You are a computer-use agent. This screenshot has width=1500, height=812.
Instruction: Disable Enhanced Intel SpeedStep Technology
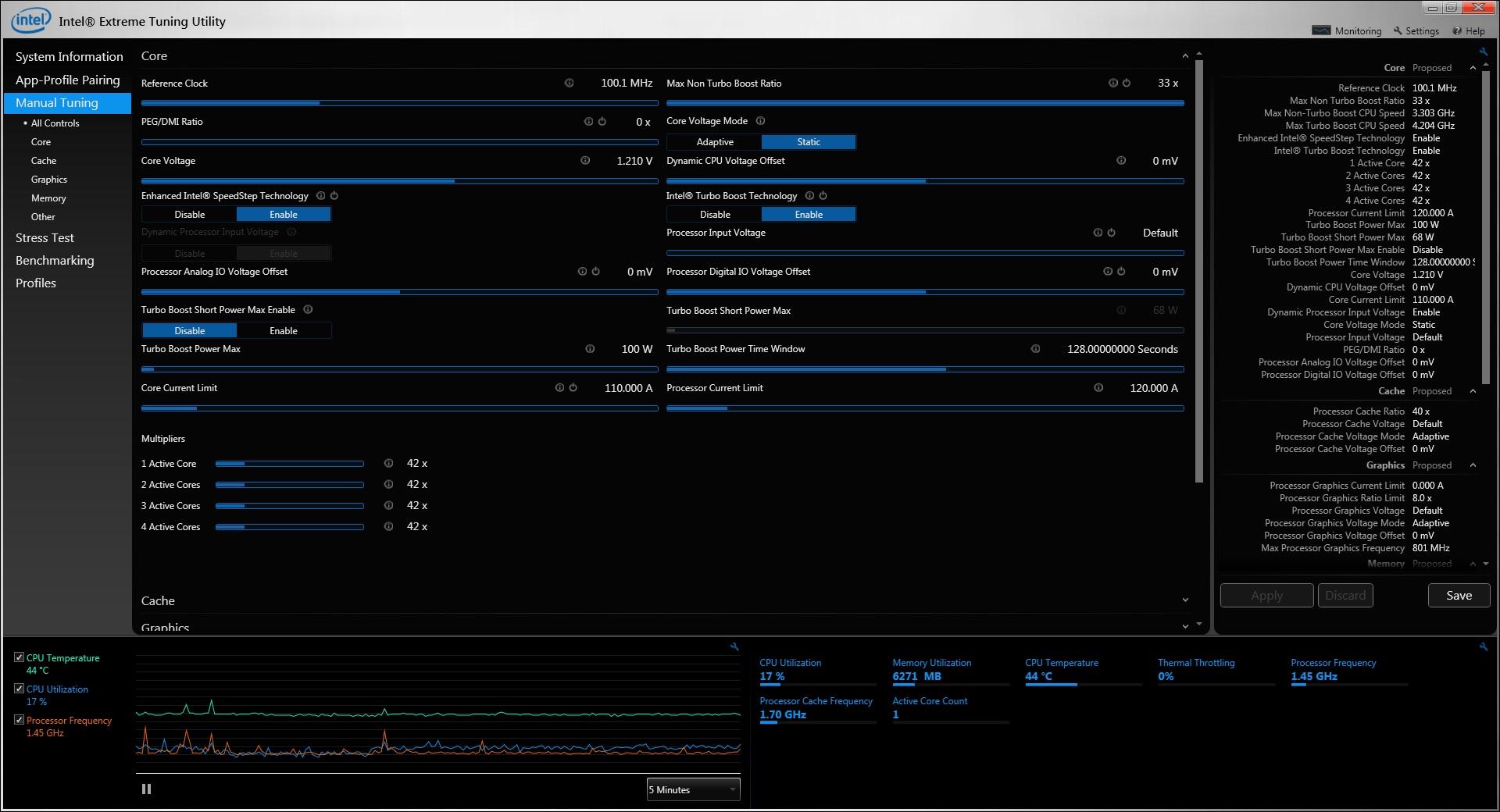pyautogui.click(x=189, y=215)
